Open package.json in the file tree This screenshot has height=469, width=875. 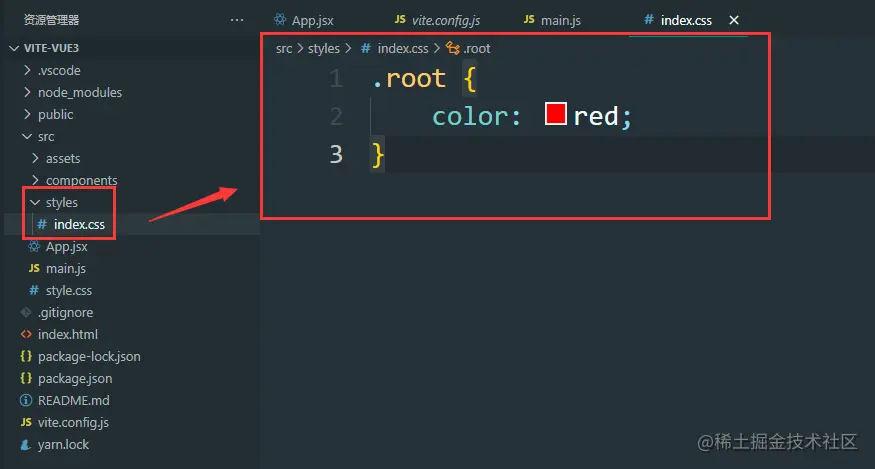point(75,379)
